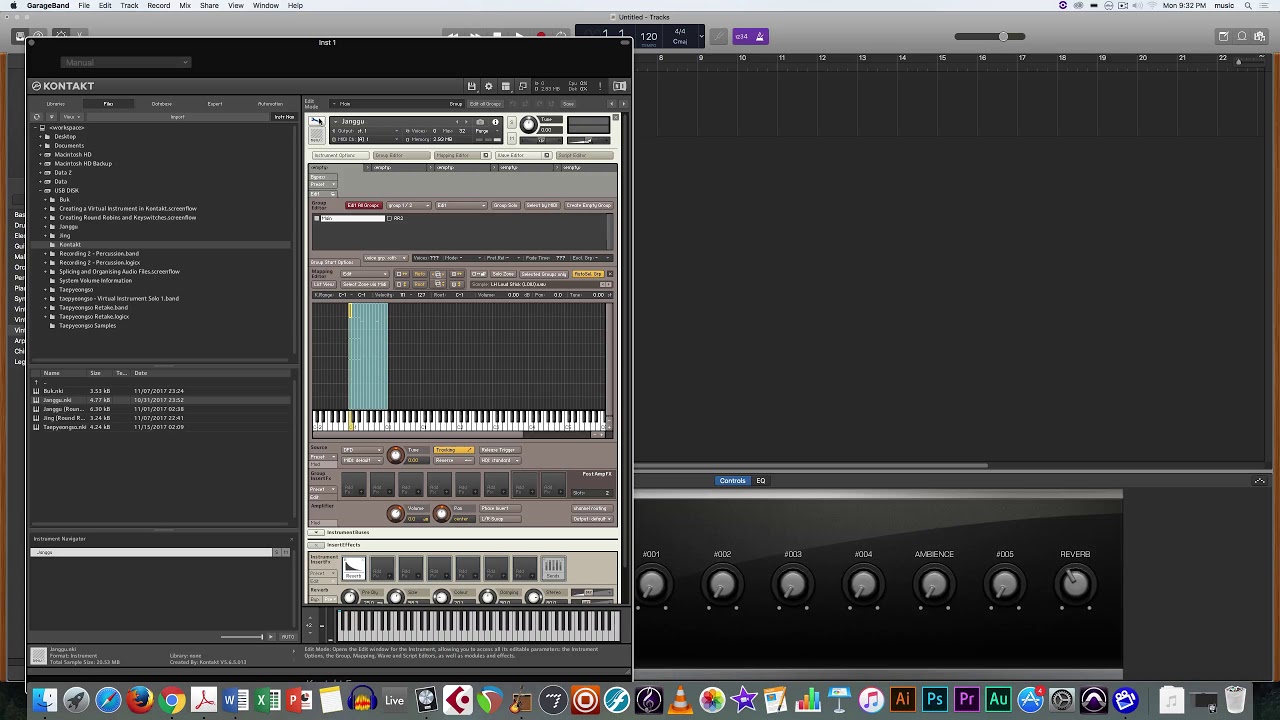The width and height of the screenshot is (1280, 720).
Task: Open the Track menu in macOS menu bar
Action: (129, 6)
